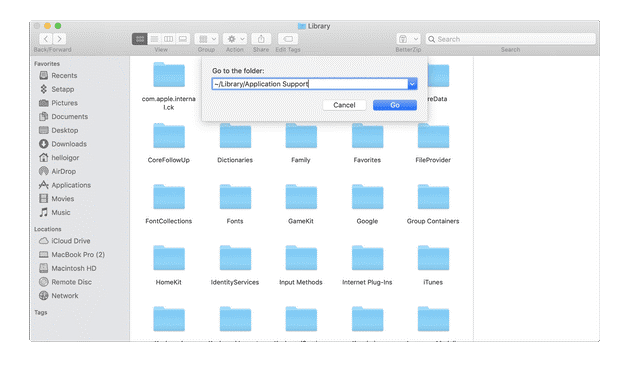Select Remote Disc in sidebar
The height and width of the screenshot is (381, 630).
coord(65,282)
